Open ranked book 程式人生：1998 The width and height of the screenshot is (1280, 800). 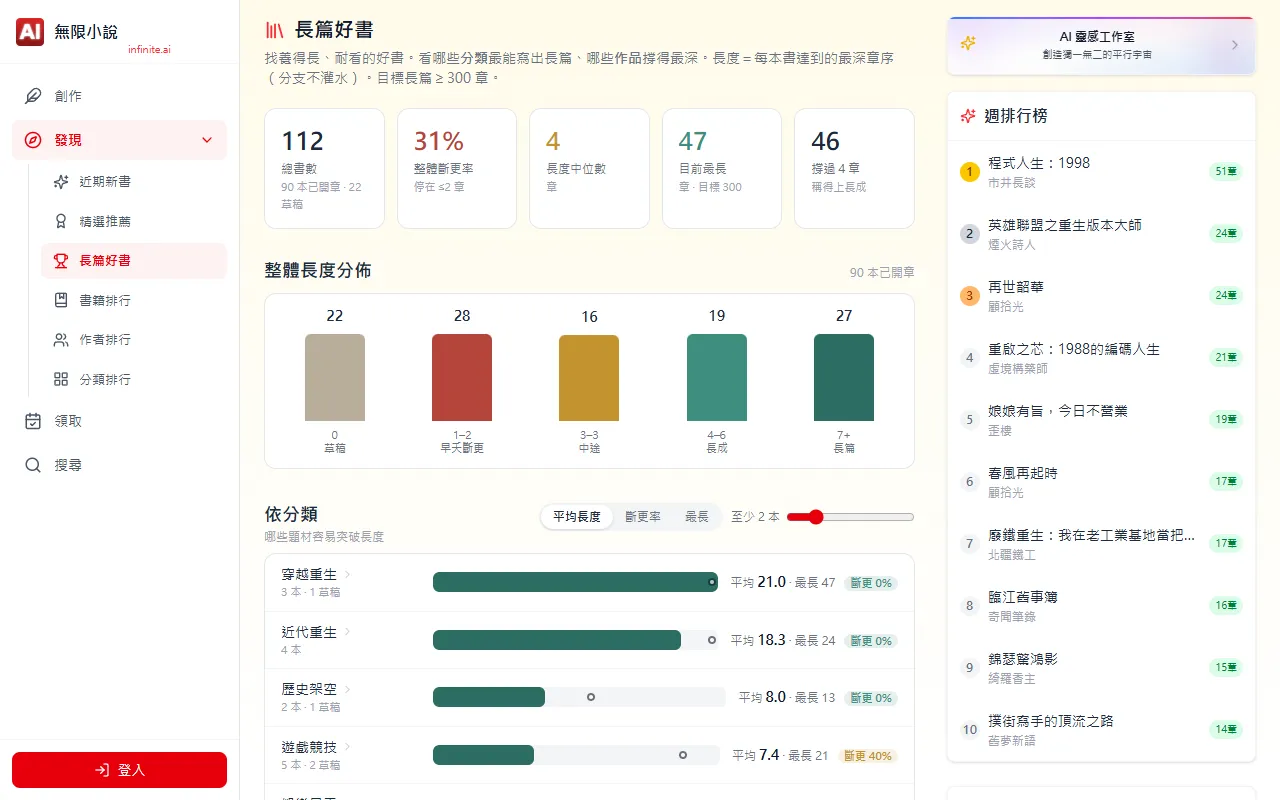tap(1101, 172)
